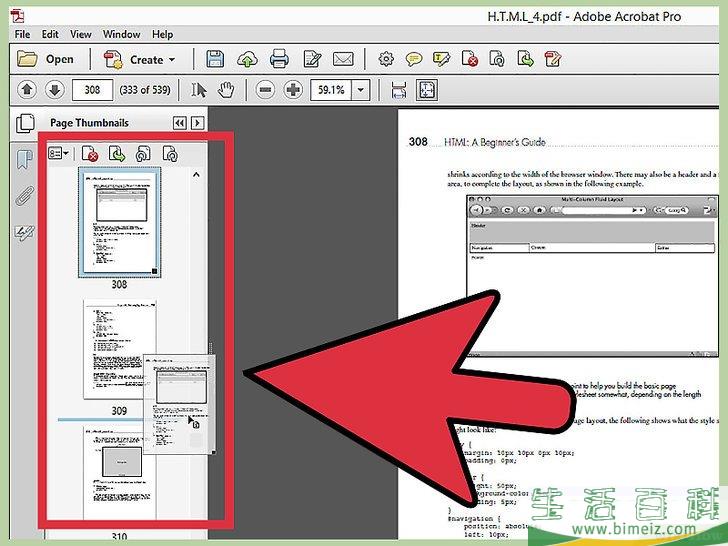Rotate clockwise icon in thumbnails panel

tap(170, 154)
